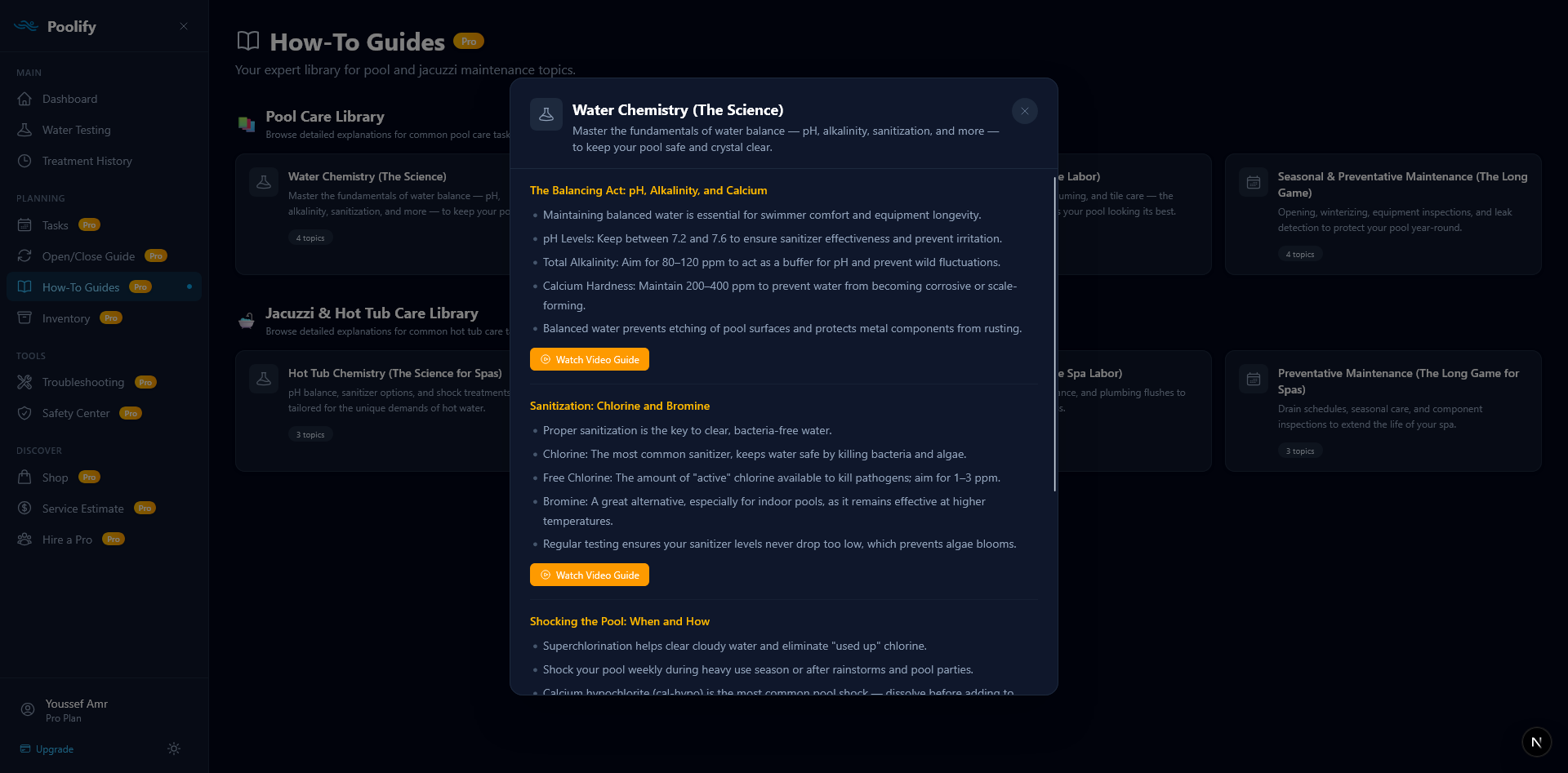Click the Service Estimate dollar icon
Viewport: 1568px width, 773px height.
tap(27, 509)
